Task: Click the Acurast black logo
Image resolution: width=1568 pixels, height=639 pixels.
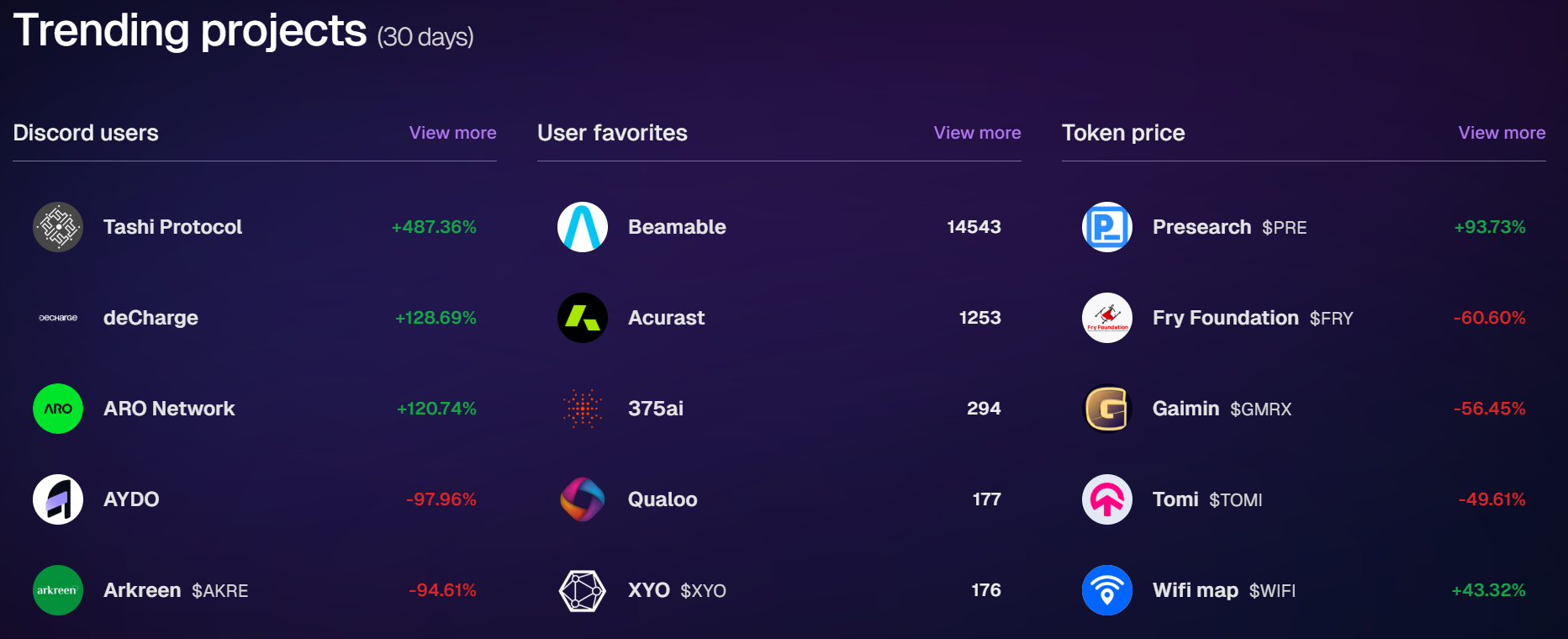Action: (x=583, y=318)
